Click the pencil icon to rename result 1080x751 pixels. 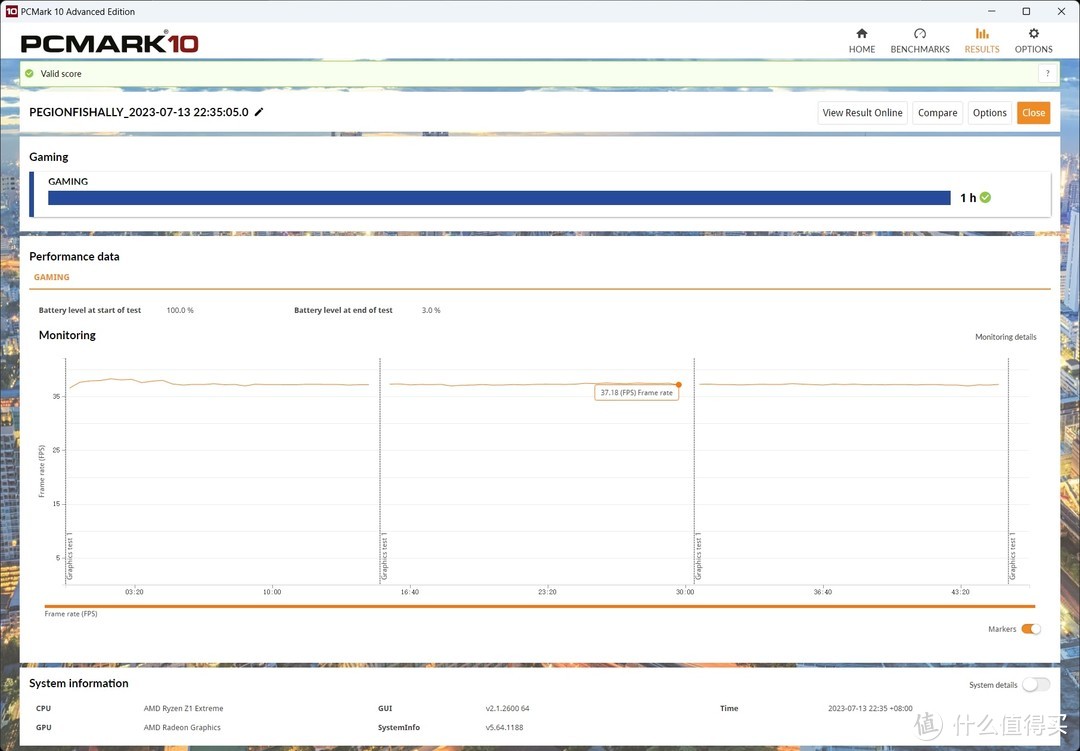coord(259,112)
